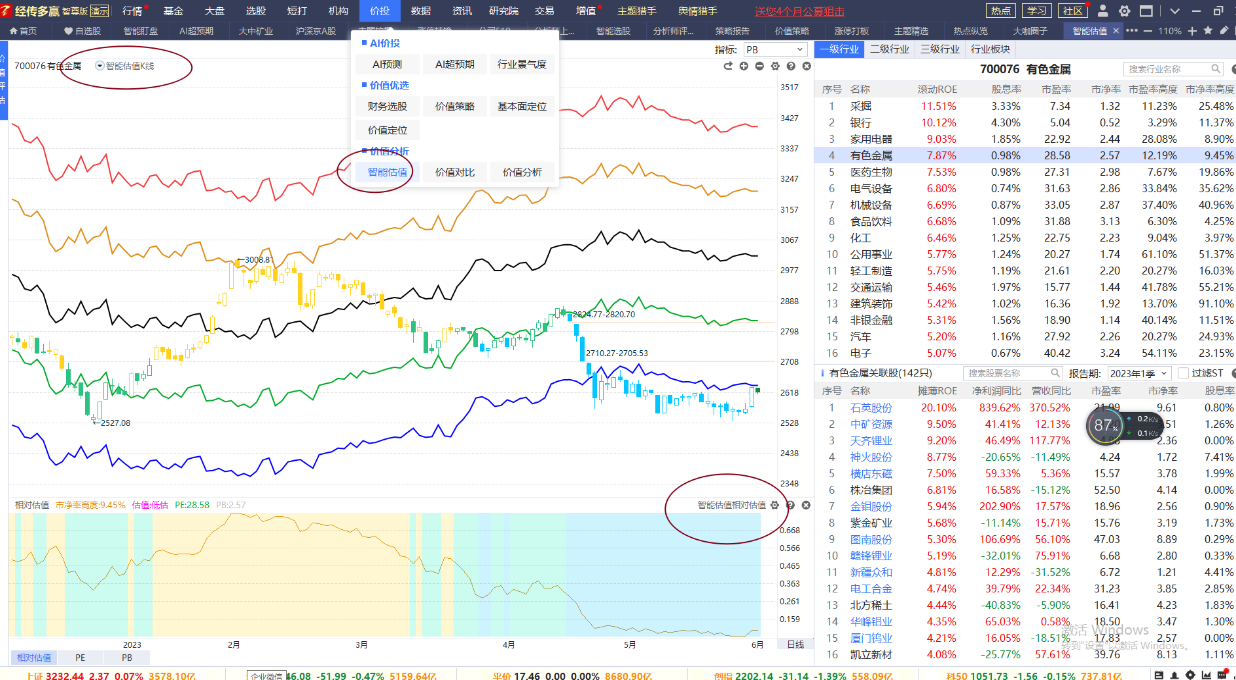Open help icon in main chart toolbar
Screen dimensions: 1236x680
(791, 66)
